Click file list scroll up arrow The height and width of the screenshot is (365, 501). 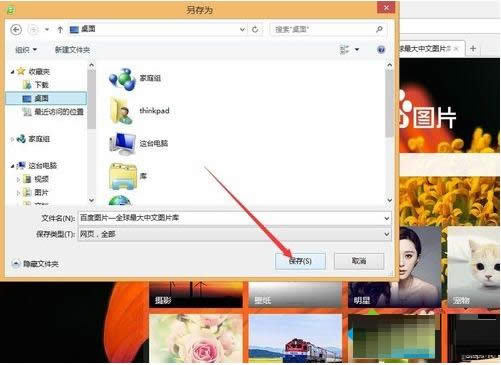(389, 65)
